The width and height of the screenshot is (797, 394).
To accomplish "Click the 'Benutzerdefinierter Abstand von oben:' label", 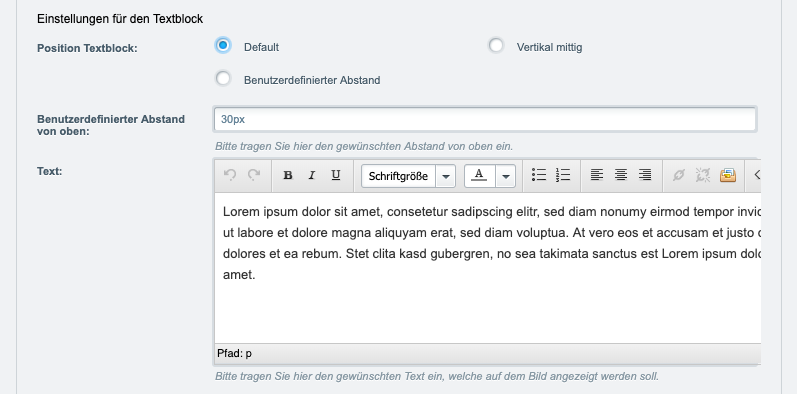I will click(x=111, y=125).
